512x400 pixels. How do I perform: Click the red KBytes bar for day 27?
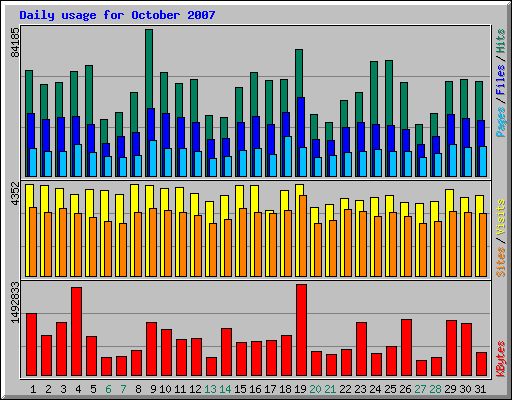421,368
